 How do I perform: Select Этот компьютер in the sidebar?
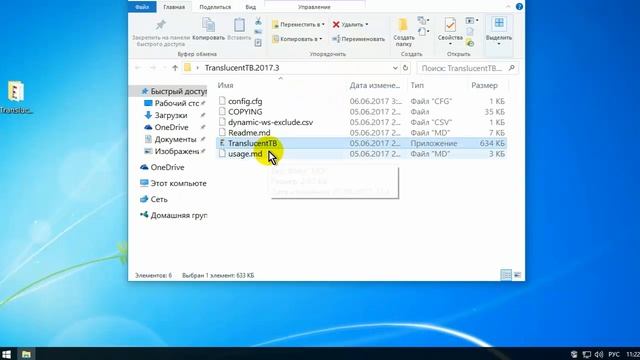tap(173, 183)
